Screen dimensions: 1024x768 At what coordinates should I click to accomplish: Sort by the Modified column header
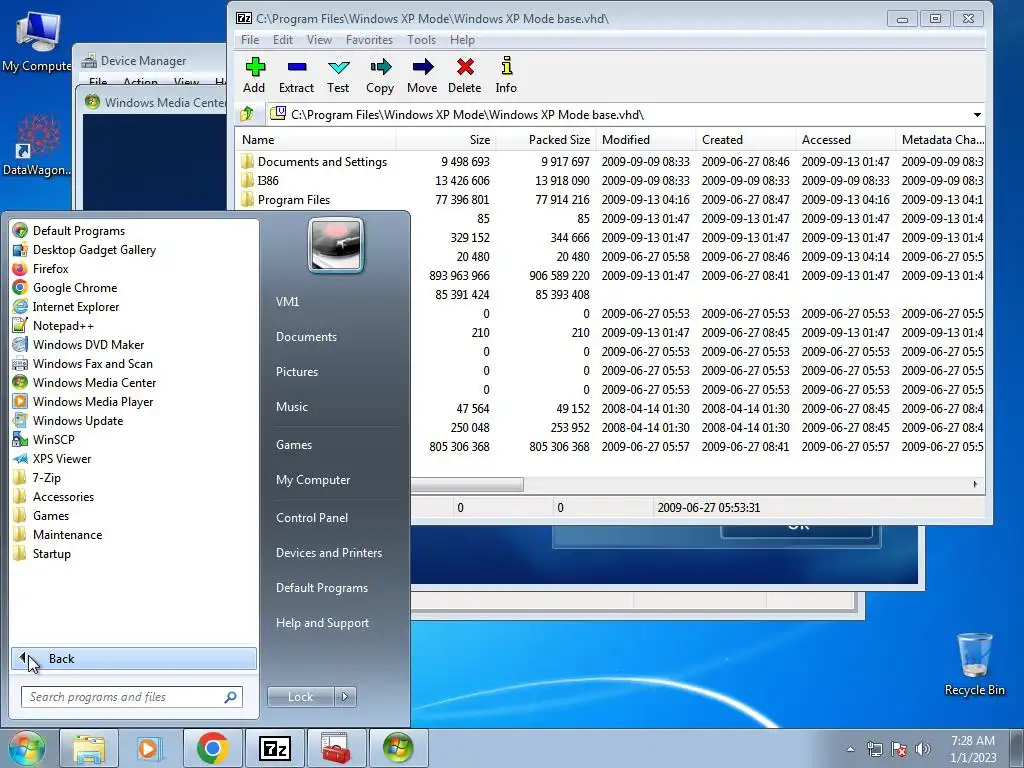tap(646, 140)
